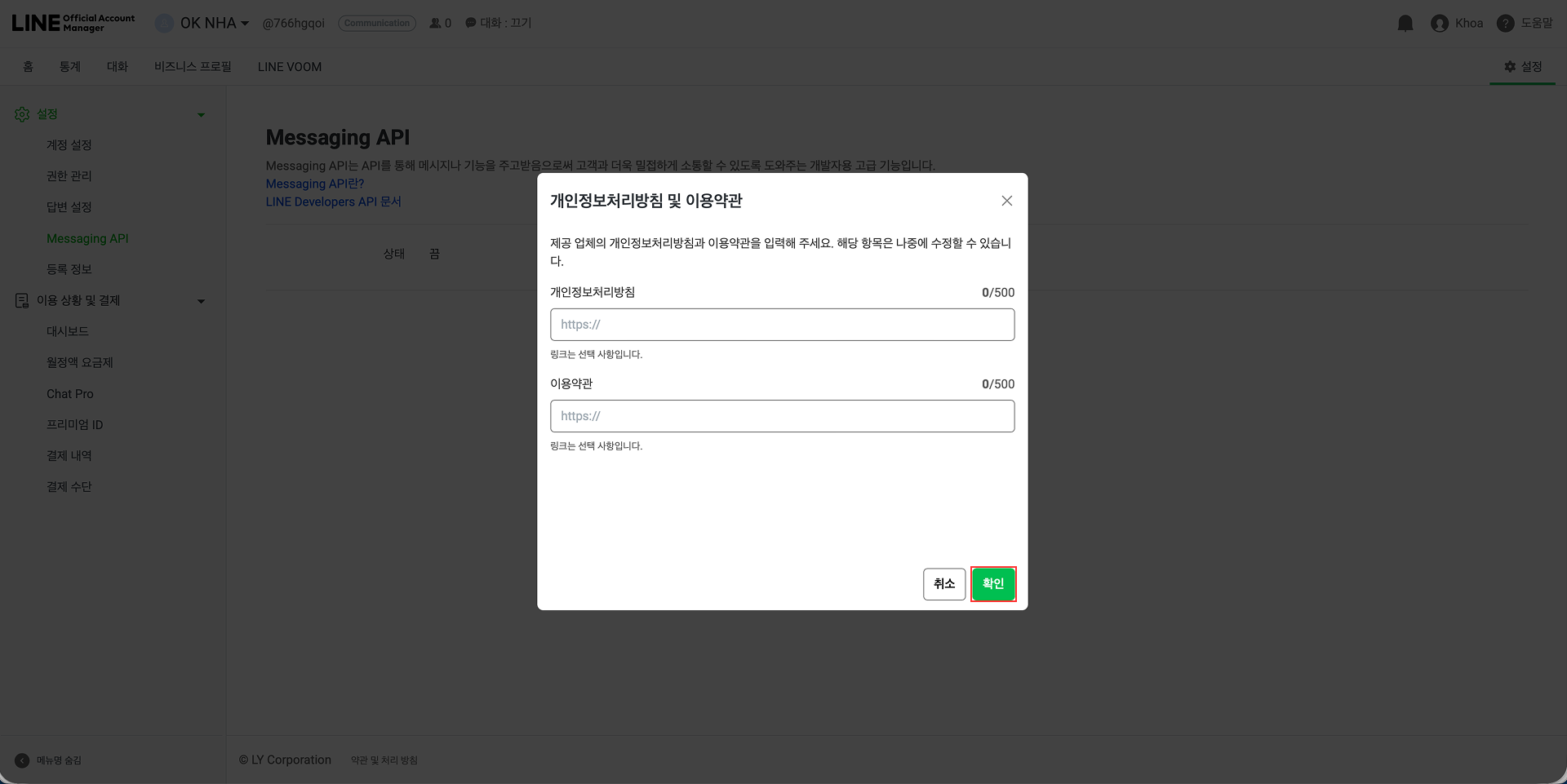1567x784 pixels.
Task: Cancel the dialog with 취소 button
Action: tap(944, 584)
